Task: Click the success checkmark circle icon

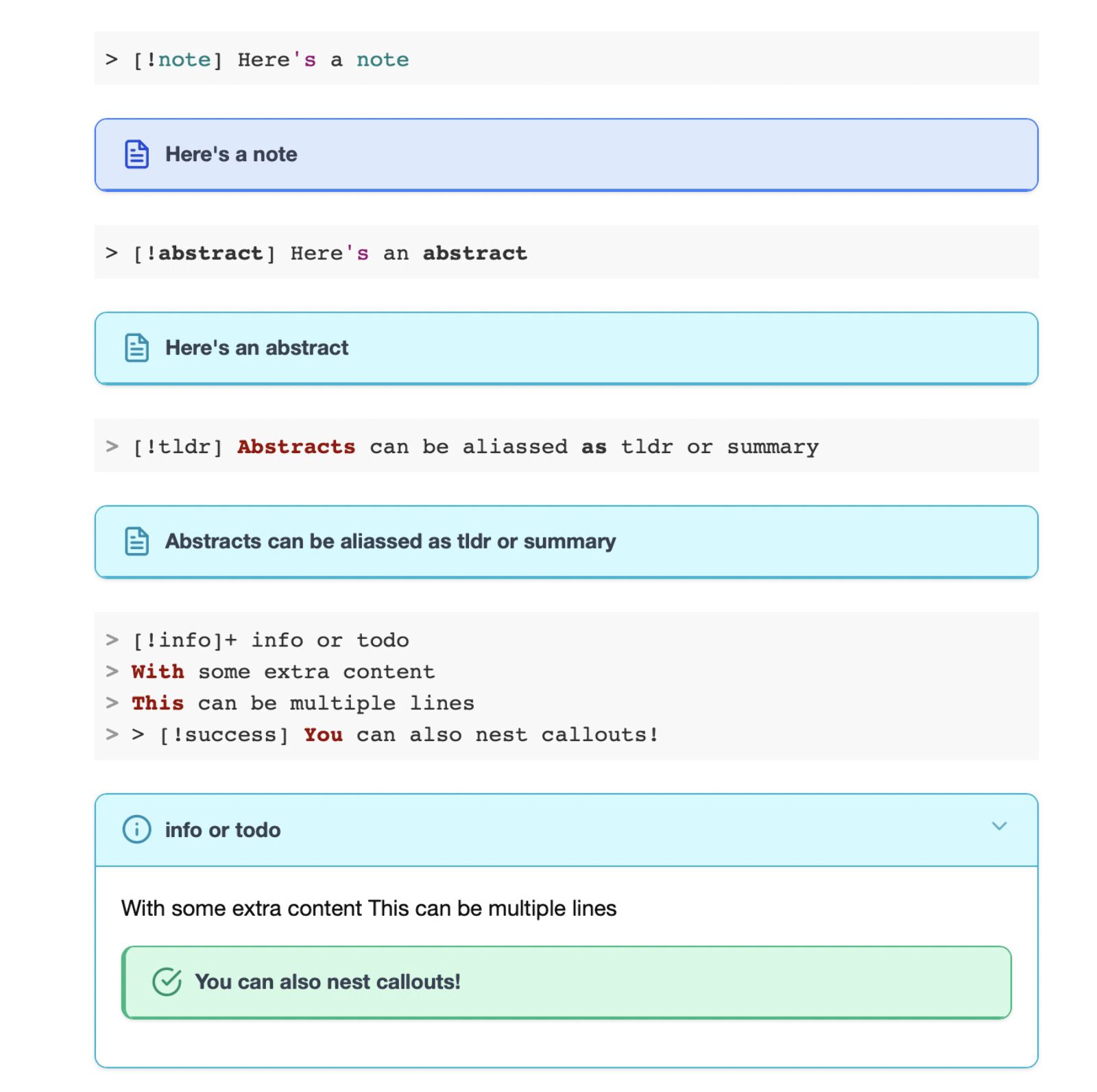Action: coord(167,982)
